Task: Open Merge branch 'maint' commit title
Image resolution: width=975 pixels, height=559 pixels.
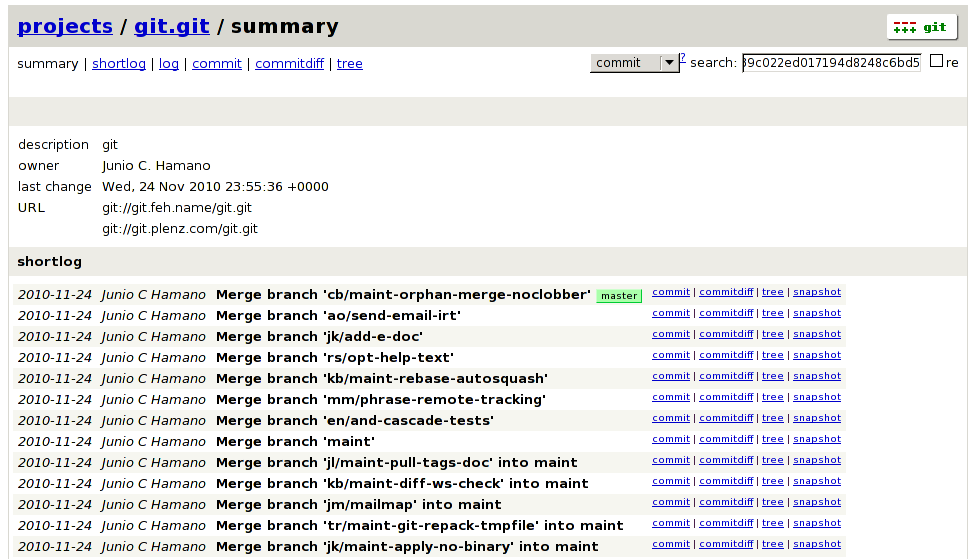Action: pyautogui.click(x=295, y=441)
